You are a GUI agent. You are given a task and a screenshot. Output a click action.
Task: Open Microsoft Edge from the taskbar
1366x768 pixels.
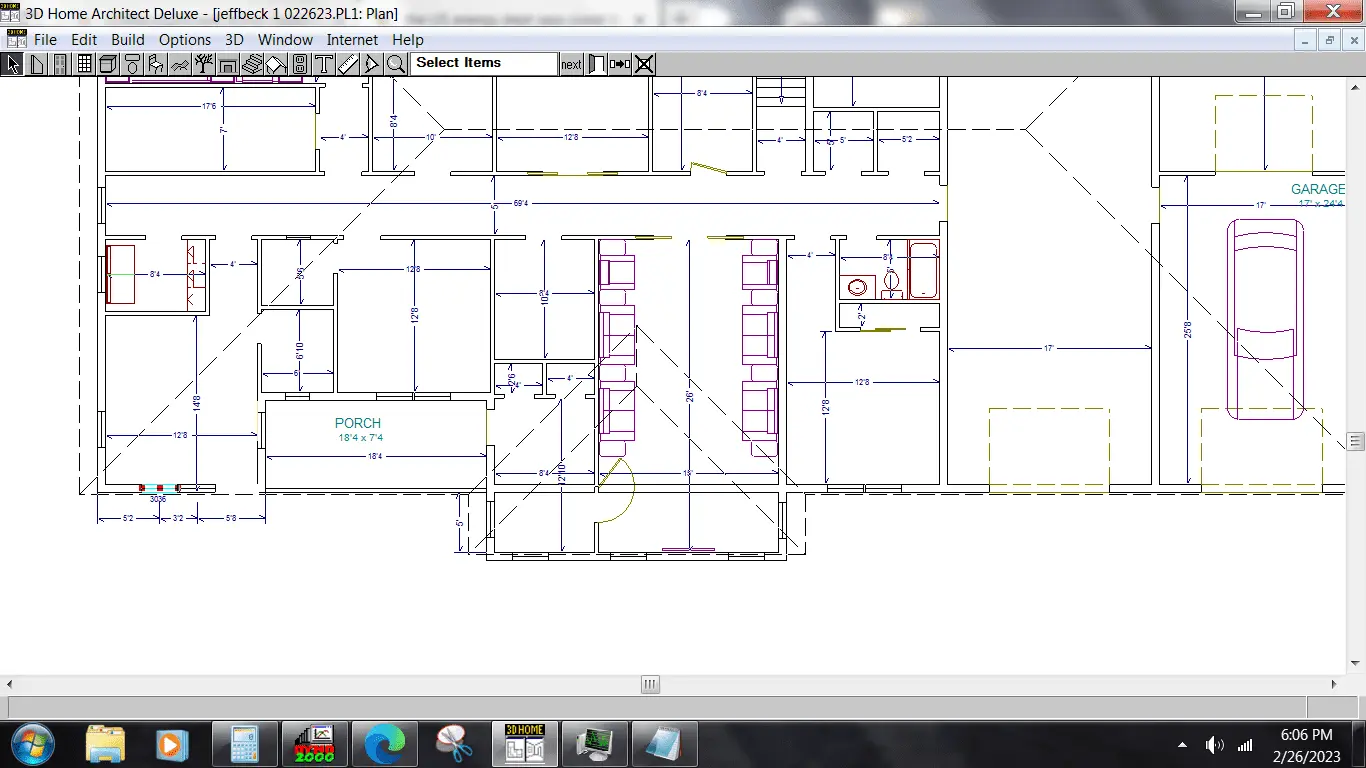(x=384, y=744)
